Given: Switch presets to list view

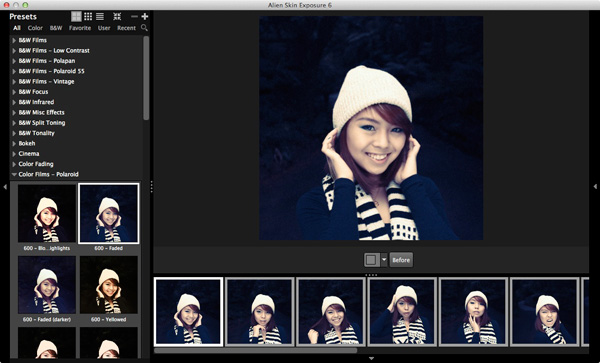Looking at the screenshot, I should (x=100, y=16).
